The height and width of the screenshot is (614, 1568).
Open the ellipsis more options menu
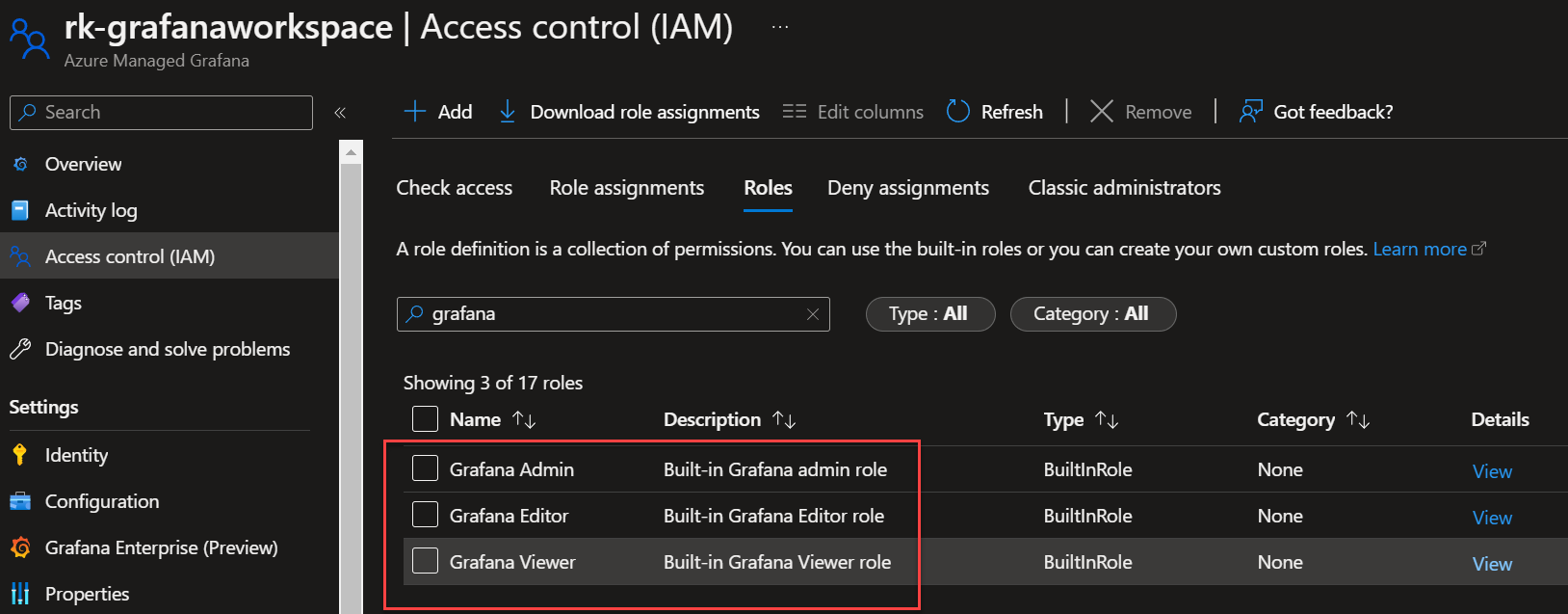[x=780, y=27]
